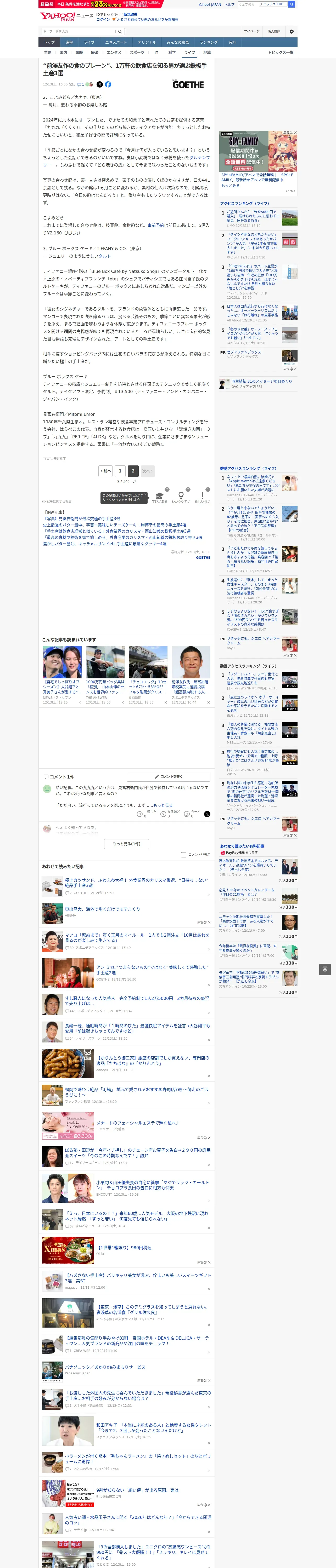Screen dimensions: 336x1568
Task: Share article on Facebook icon
Action: pyautogui.click(x=108, y=85)
